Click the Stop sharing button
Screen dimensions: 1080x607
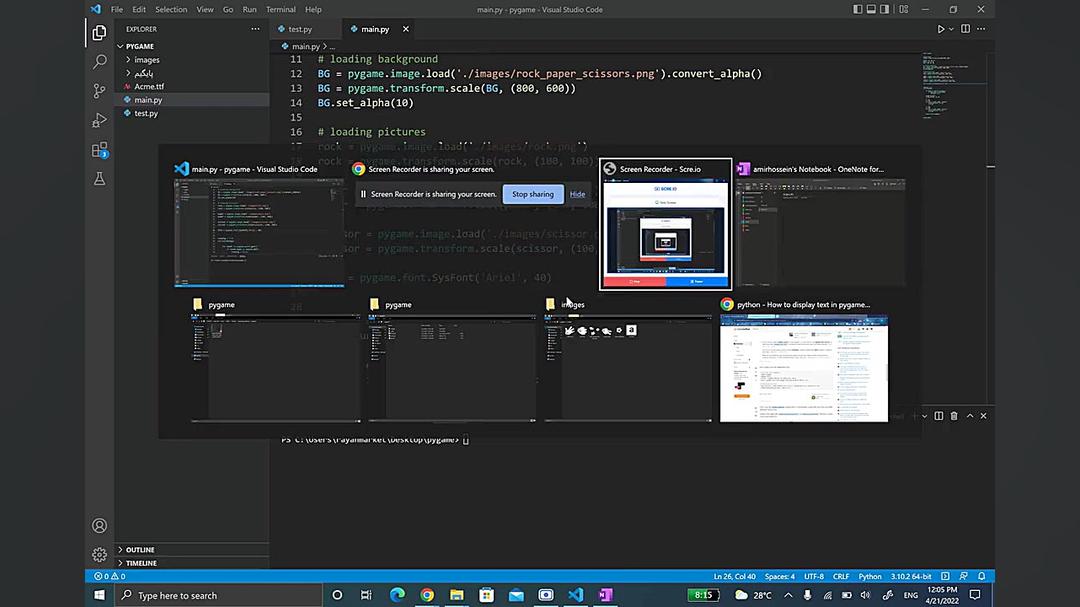point(533,194)
